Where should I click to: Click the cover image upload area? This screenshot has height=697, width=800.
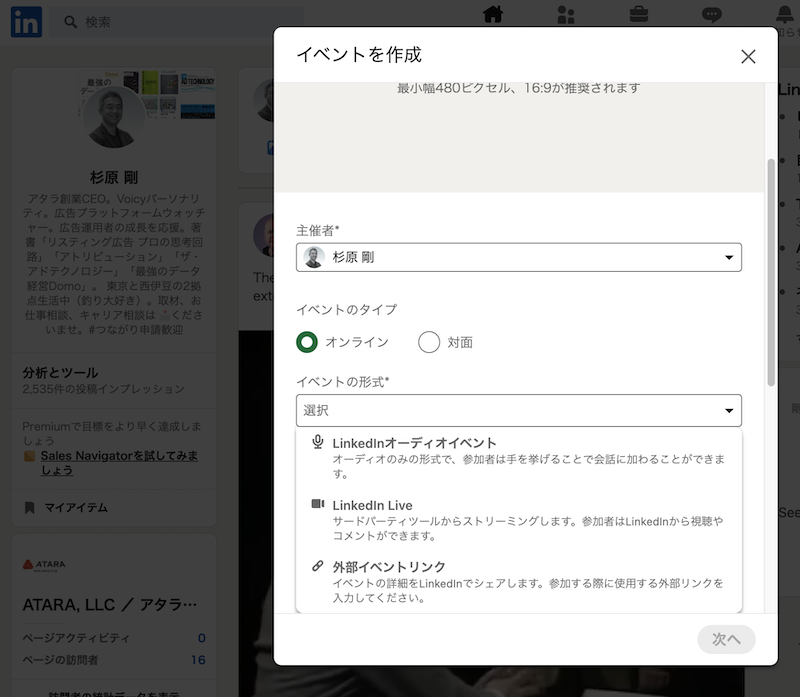coord(519,137)
